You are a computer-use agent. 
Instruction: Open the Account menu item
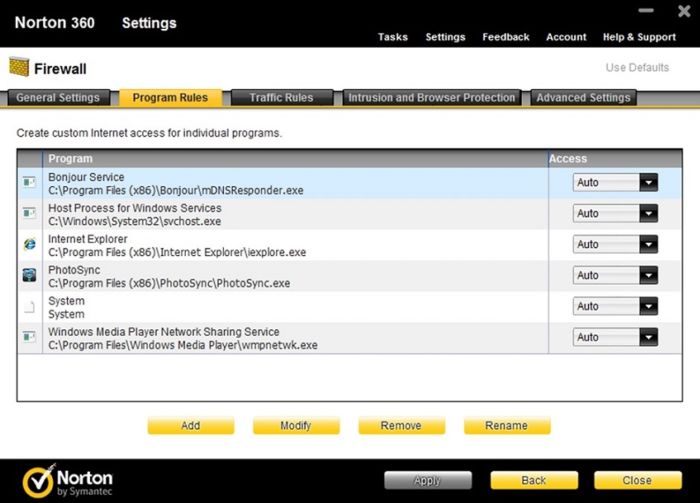pos(566,37)
